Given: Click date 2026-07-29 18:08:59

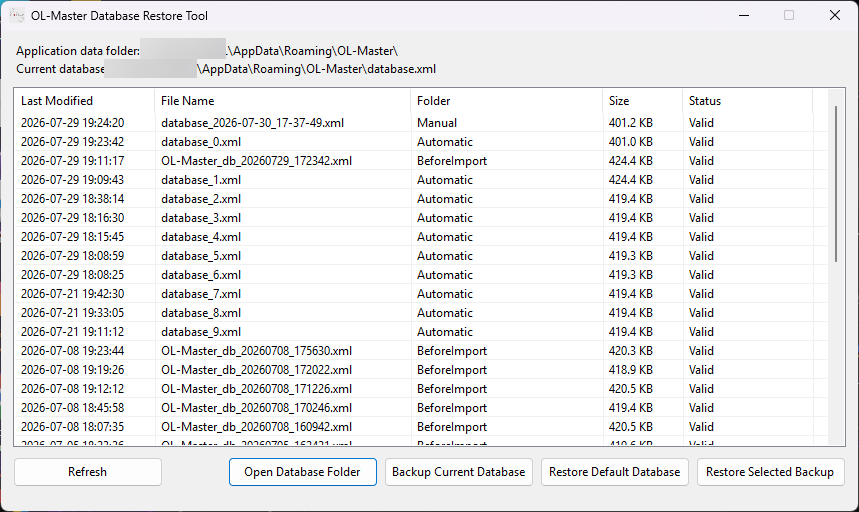Looking at the screenshot, I should [72, 256].
